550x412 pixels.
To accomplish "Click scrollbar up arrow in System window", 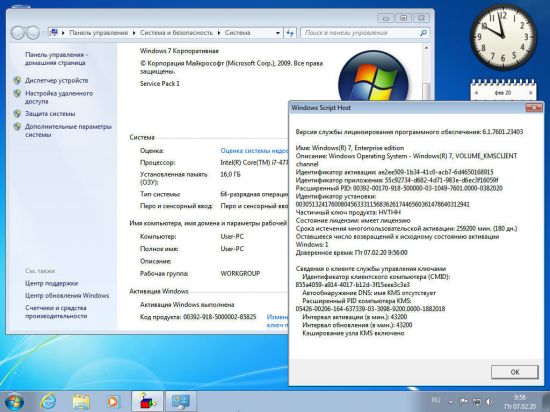I will pos(426,48).
